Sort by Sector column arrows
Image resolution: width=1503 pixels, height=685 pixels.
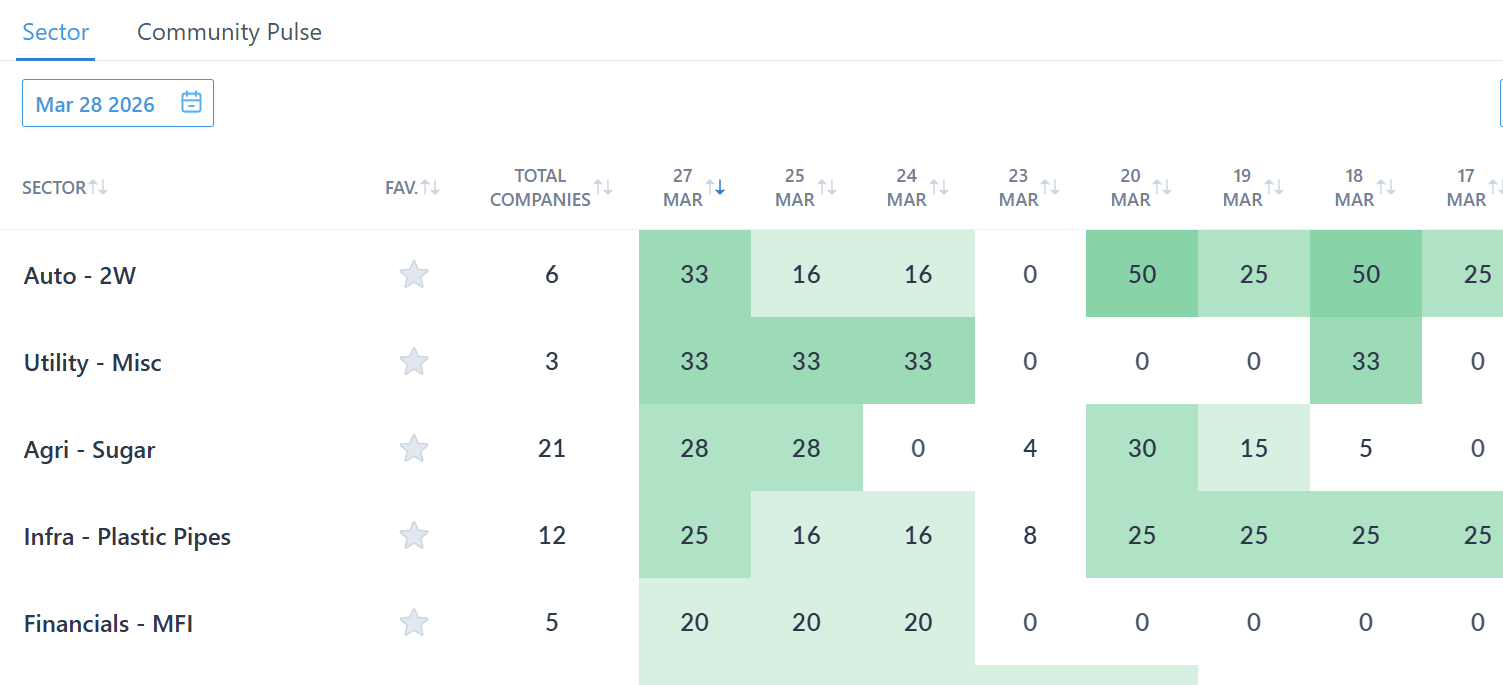tap(98, 187)
